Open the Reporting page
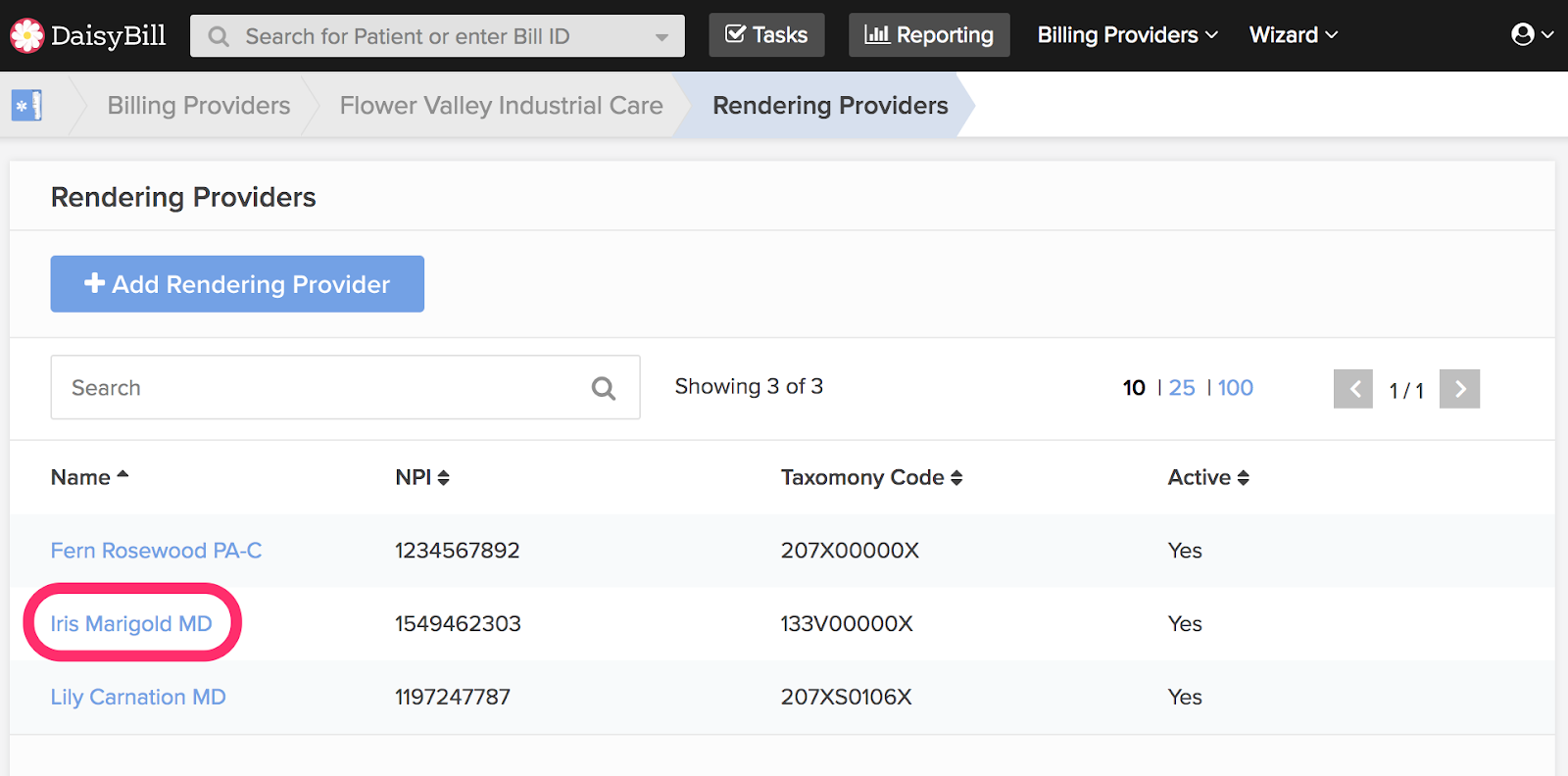The image size is (1568, 776). pos(929,35)
